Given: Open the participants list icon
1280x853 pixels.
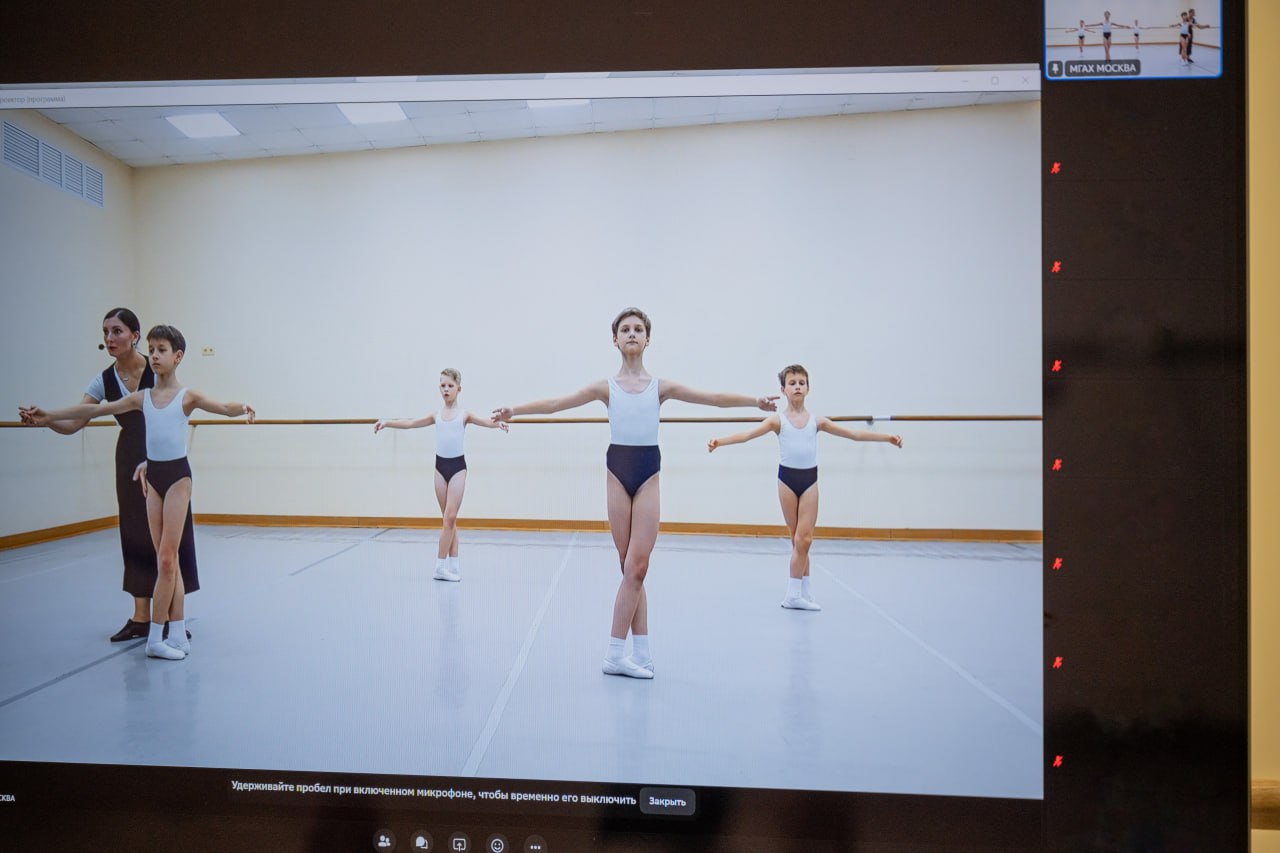Looking at the screenshot, I should point(384,842).
